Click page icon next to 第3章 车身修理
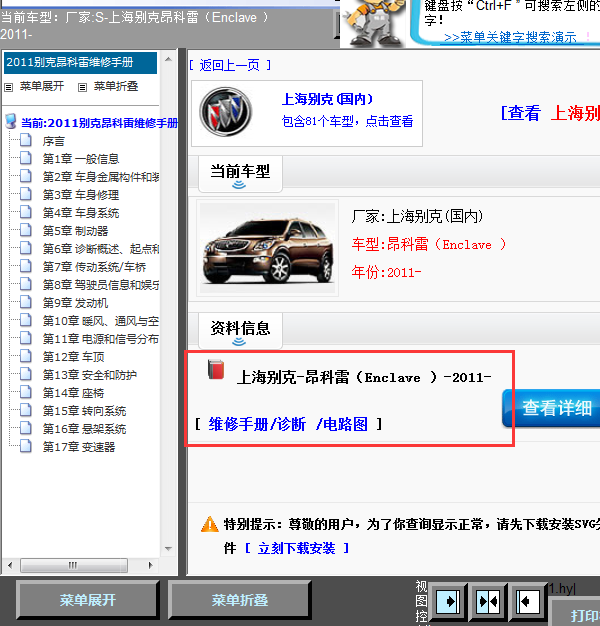Screen dimensions: 600x626 tap(26, 194)
